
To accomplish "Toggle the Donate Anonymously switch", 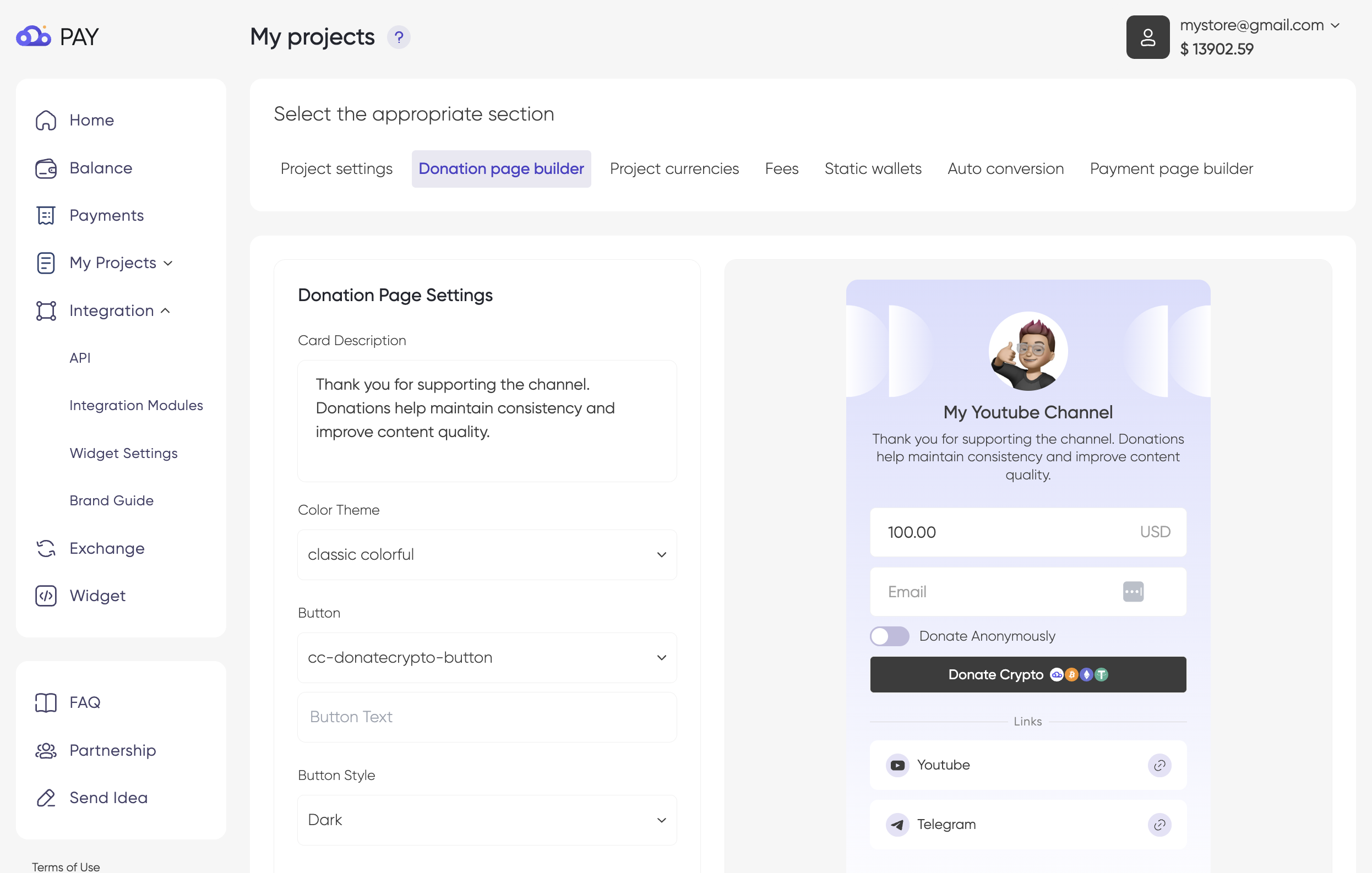I will [x=889, y=636].
